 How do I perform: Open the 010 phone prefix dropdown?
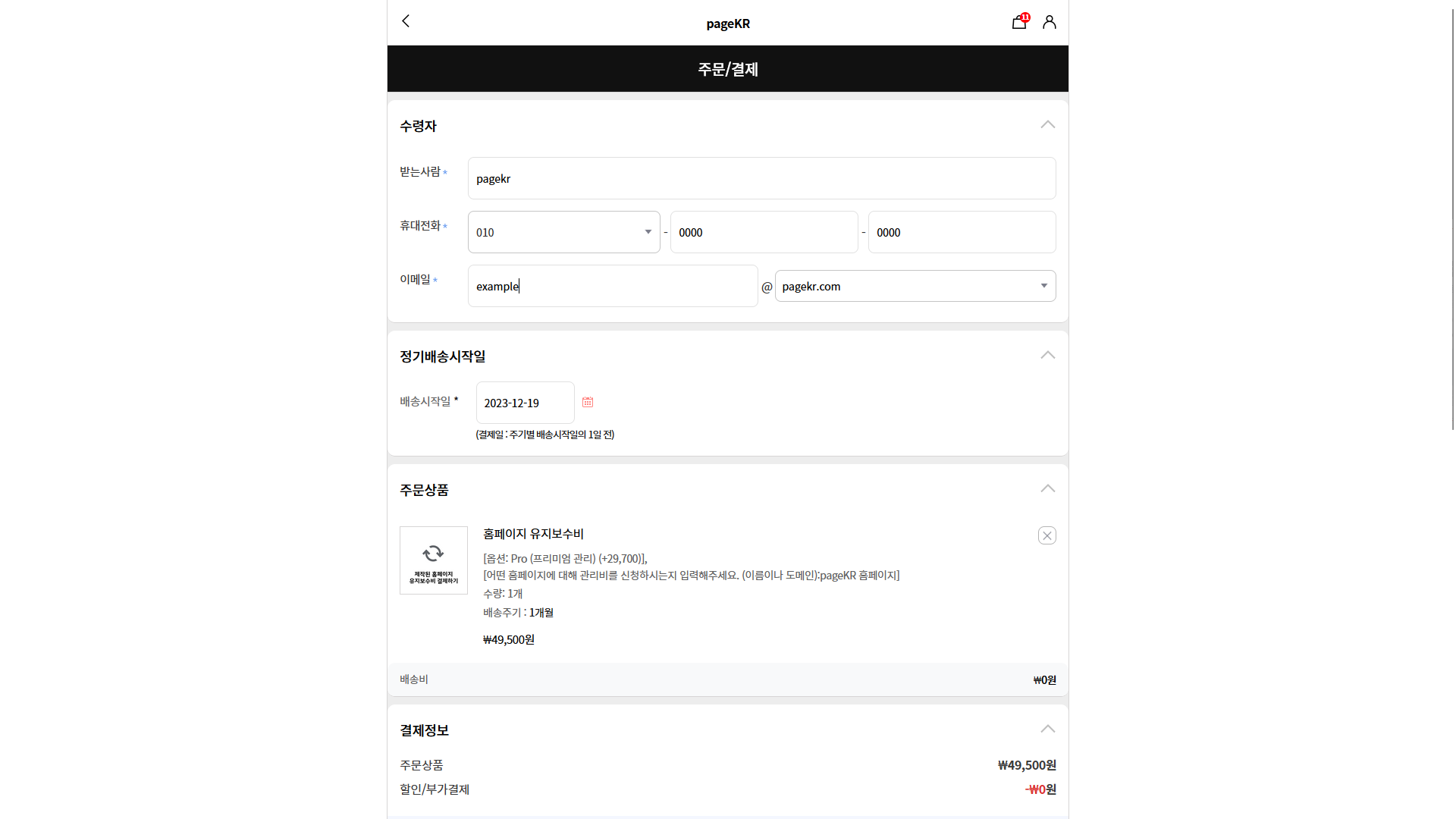pyautogui.click(x=563, y=232)
